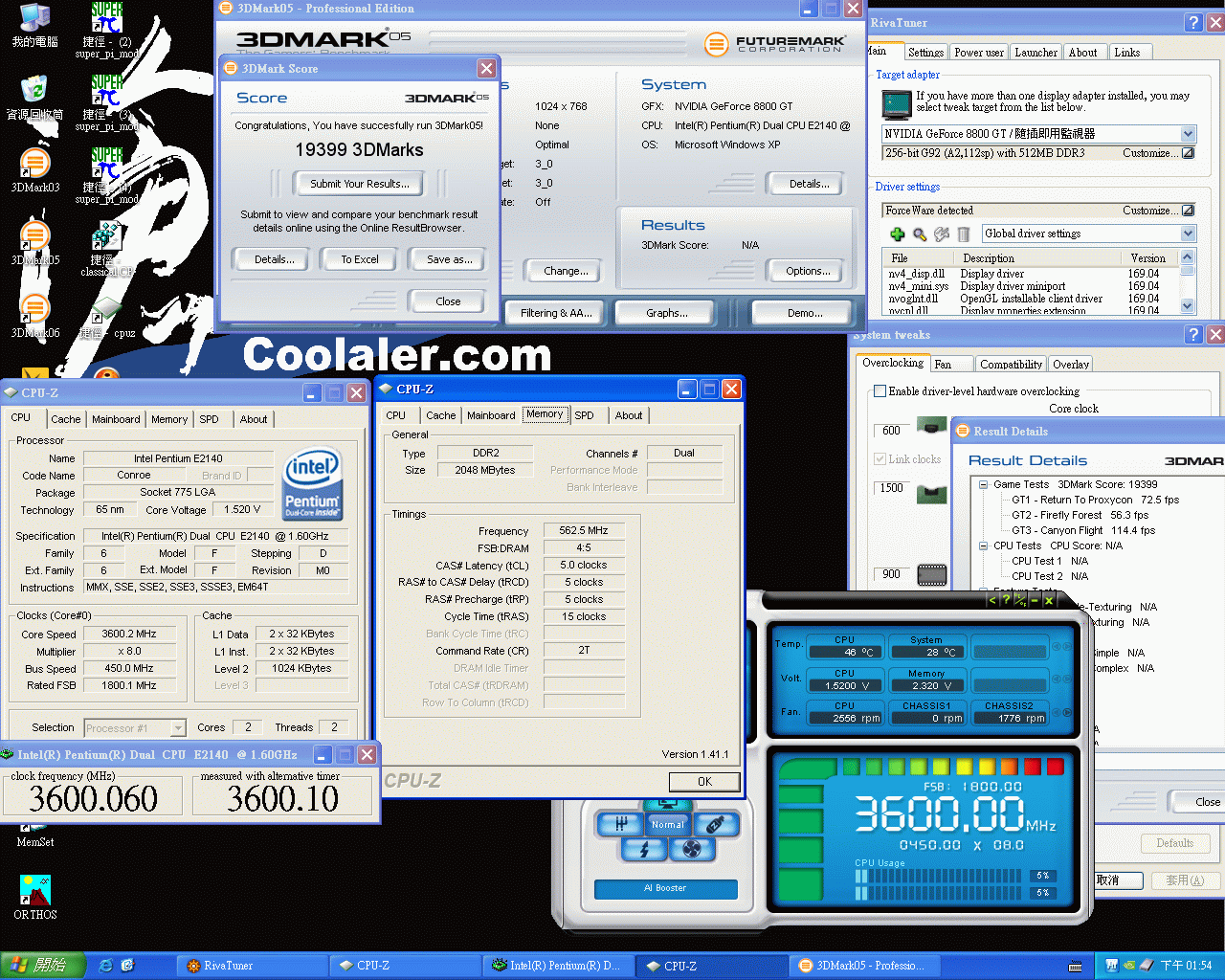1225x980 pixels.
Task: Switch to RivaTuner Power user tab
Action: point(979,53)
